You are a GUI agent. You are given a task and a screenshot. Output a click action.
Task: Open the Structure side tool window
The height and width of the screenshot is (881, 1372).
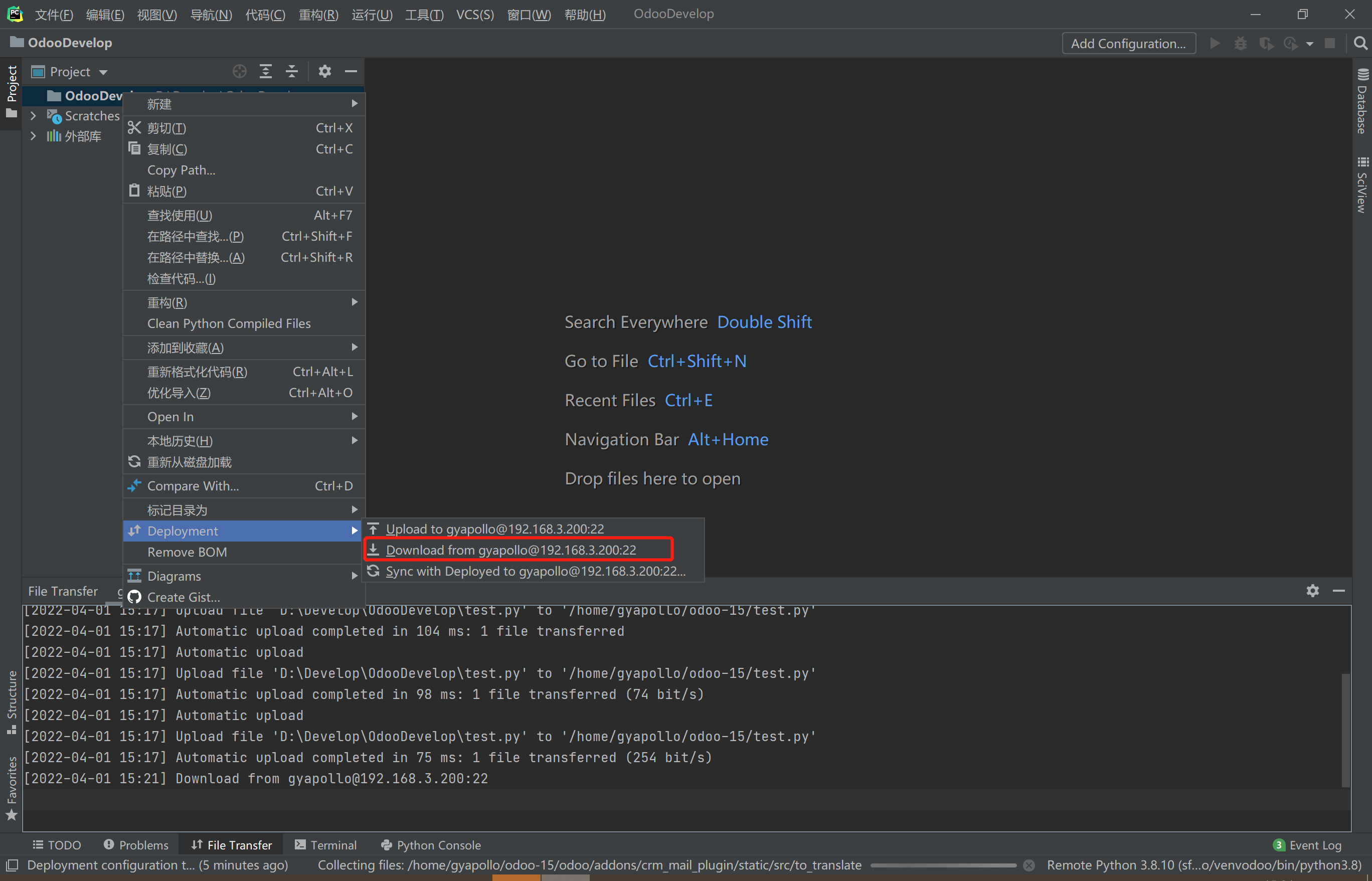[12, 702]
